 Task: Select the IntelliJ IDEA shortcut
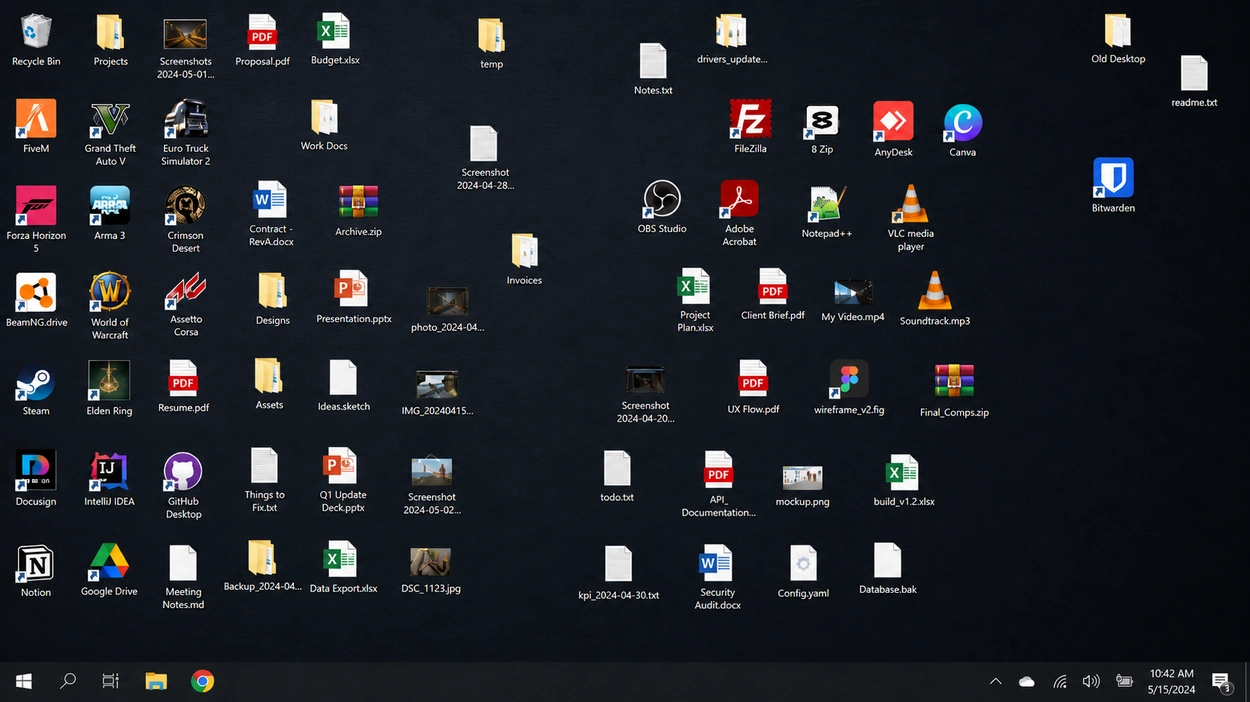point(110,471)
